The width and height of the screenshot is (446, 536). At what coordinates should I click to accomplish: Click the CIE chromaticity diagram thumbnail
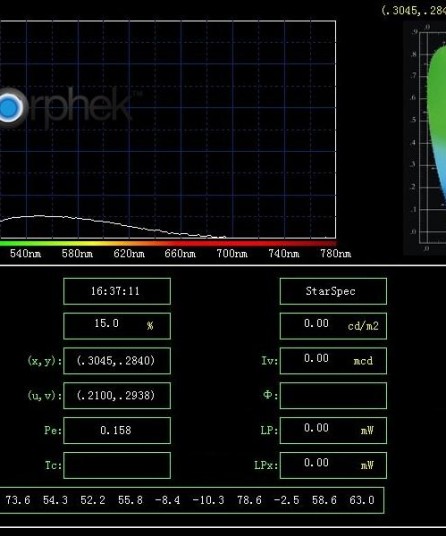425,138
